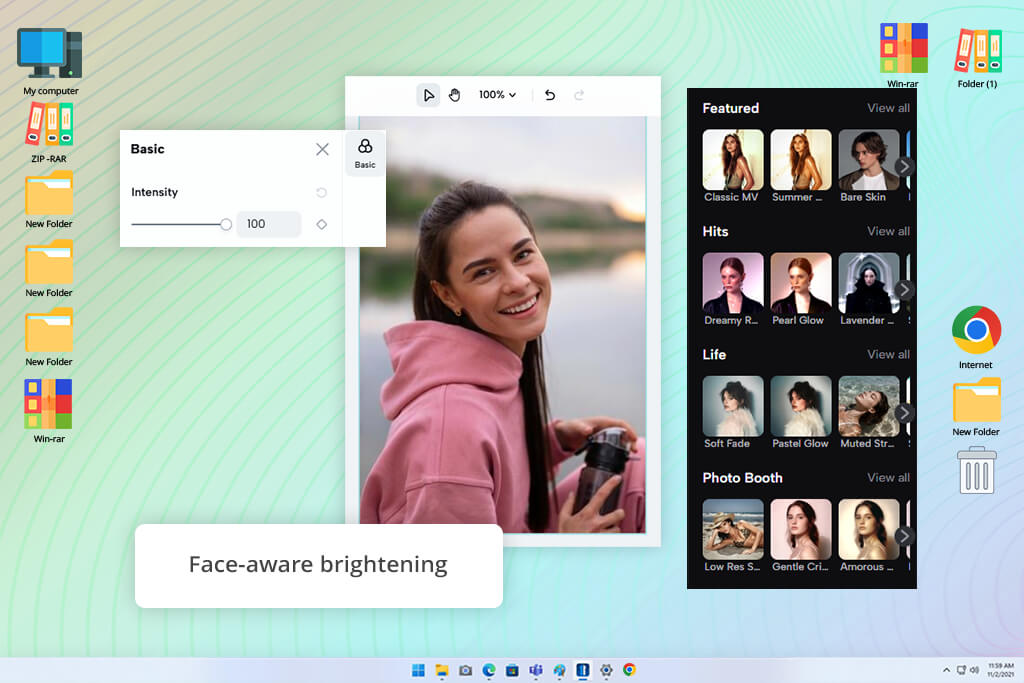Image resolution: width=1024 pixels, height=683 pixels.
Task: View all Featured filters
Action: click(x=888, y=108)
